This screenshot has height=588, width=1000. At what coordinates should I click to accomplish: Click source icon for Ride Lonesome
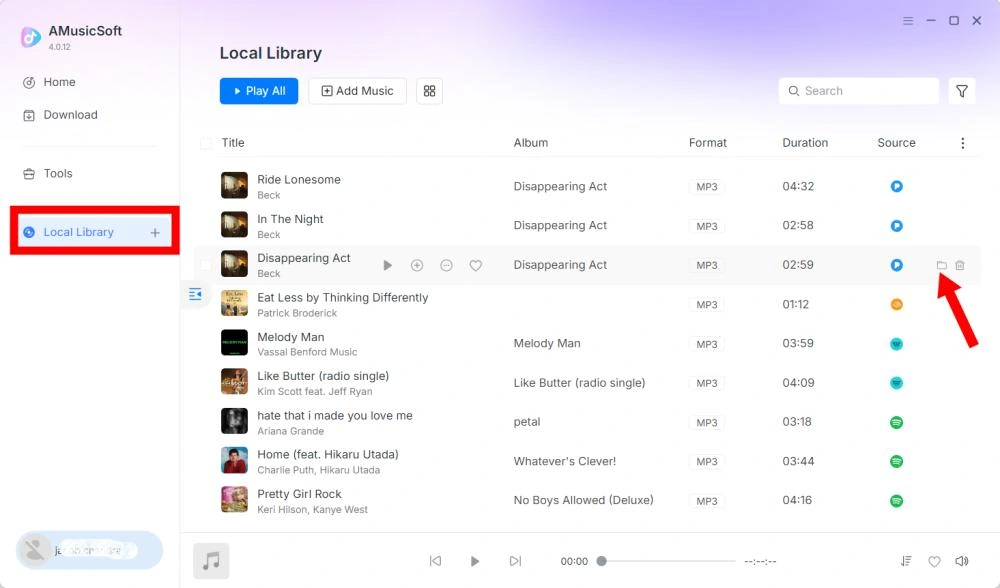tap(896, 186)
